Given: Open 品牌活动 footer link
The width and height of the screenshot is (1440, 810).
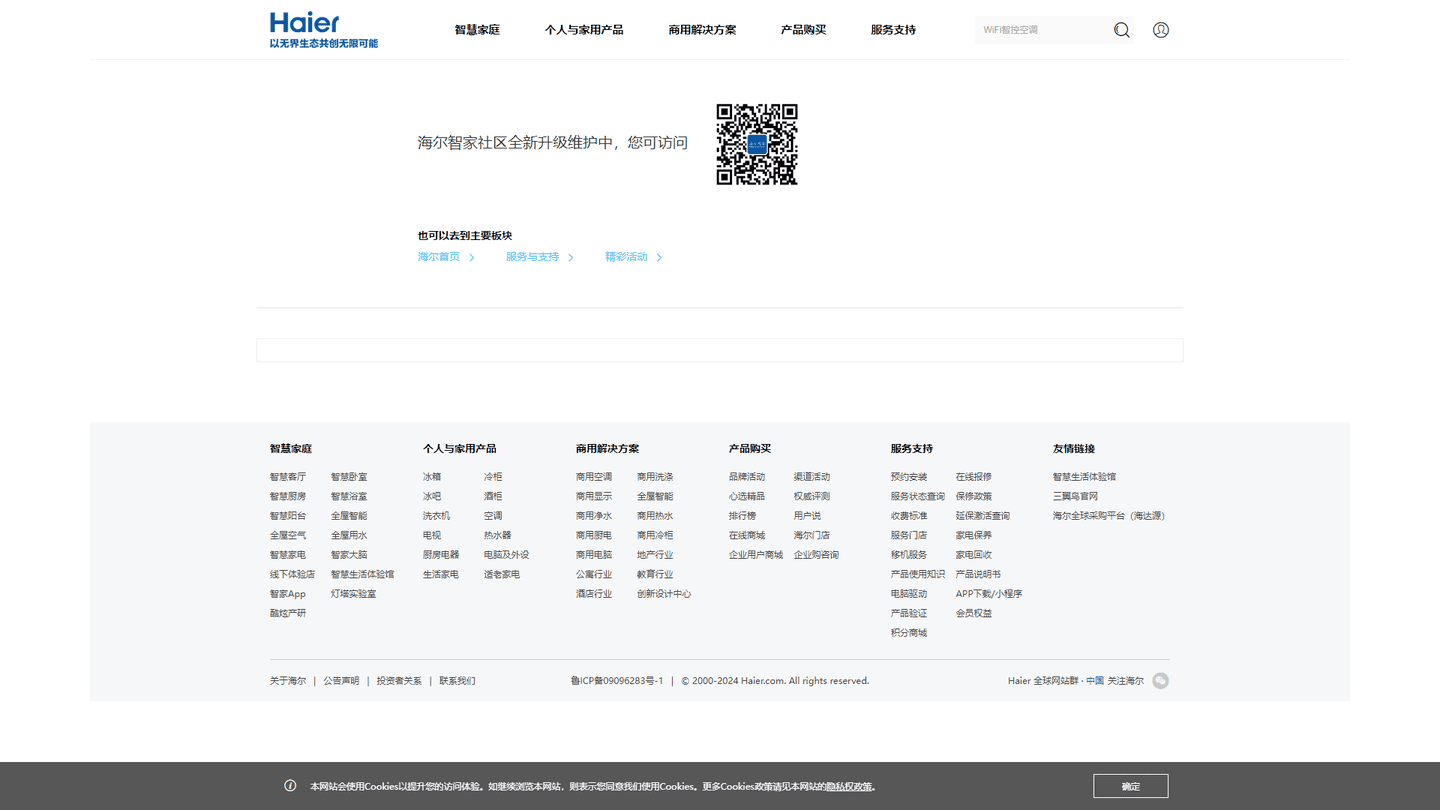Looking at the screenshot, I should coord(747,477).
